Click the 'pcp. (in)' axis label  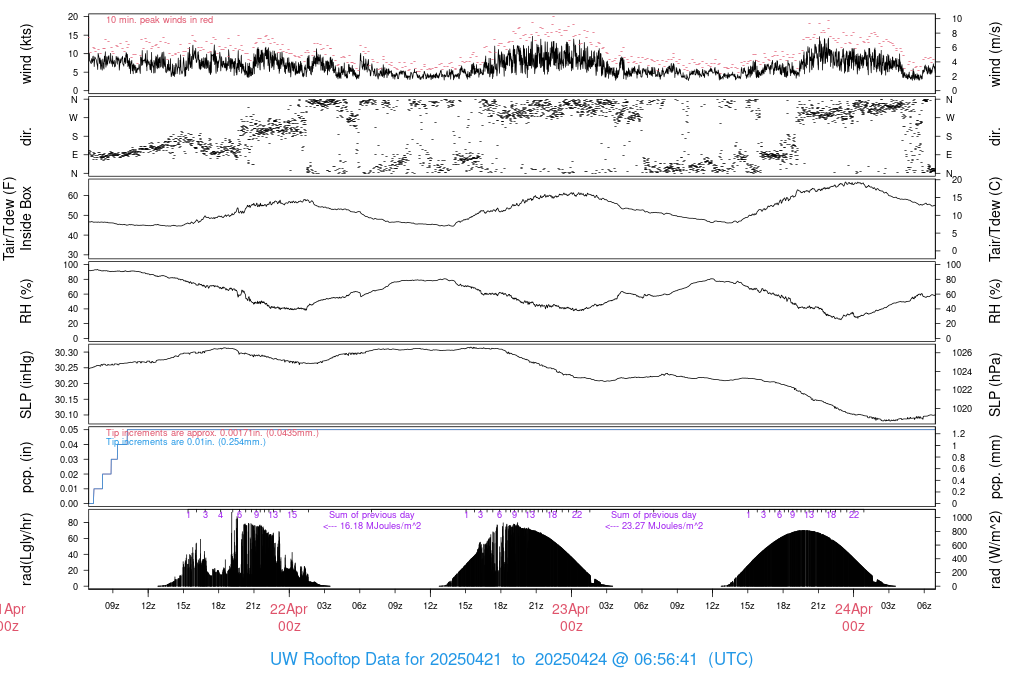[x=26, y=467]
